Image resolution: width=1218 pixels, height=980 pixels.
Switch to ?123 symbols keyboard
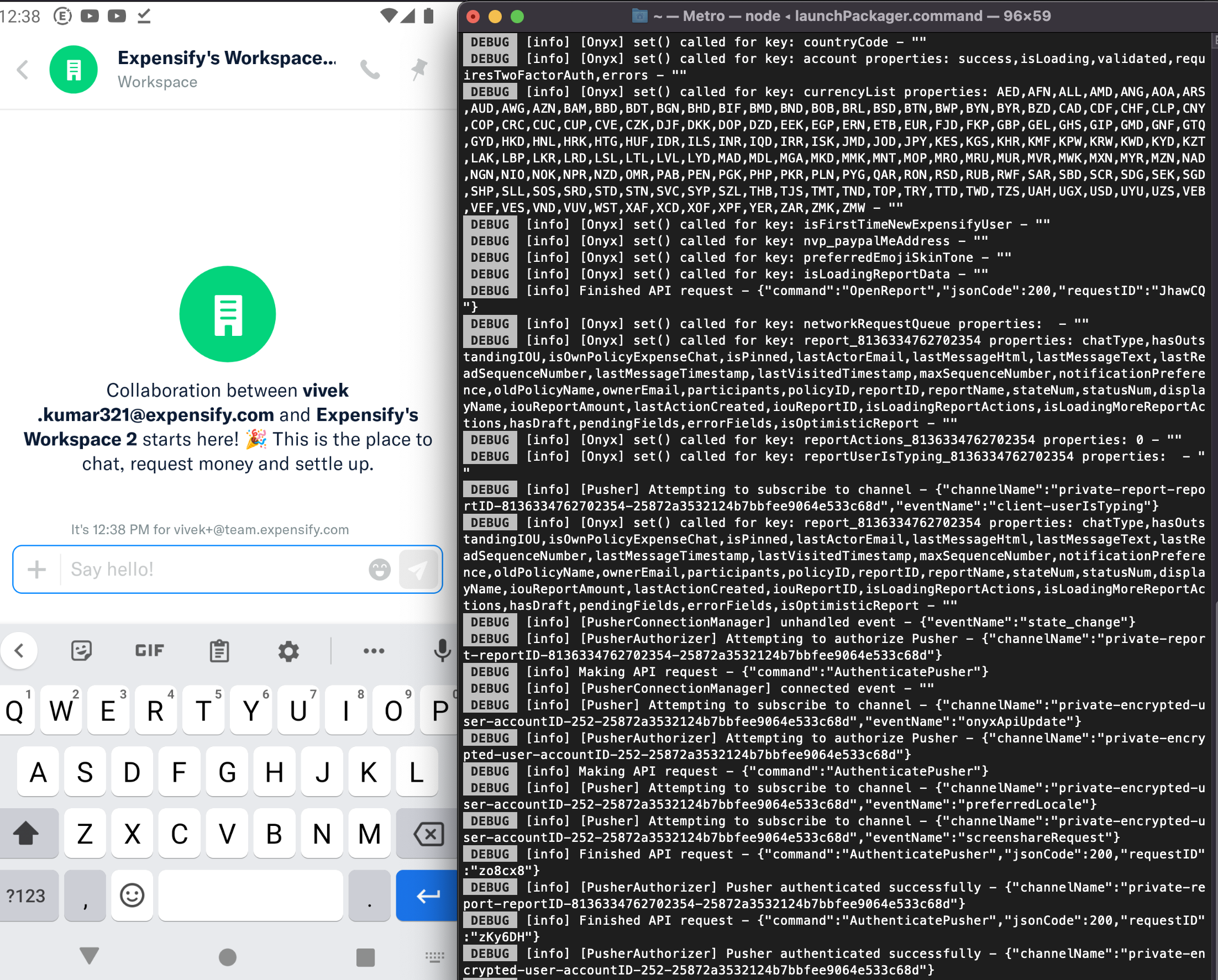coord(26,896)
